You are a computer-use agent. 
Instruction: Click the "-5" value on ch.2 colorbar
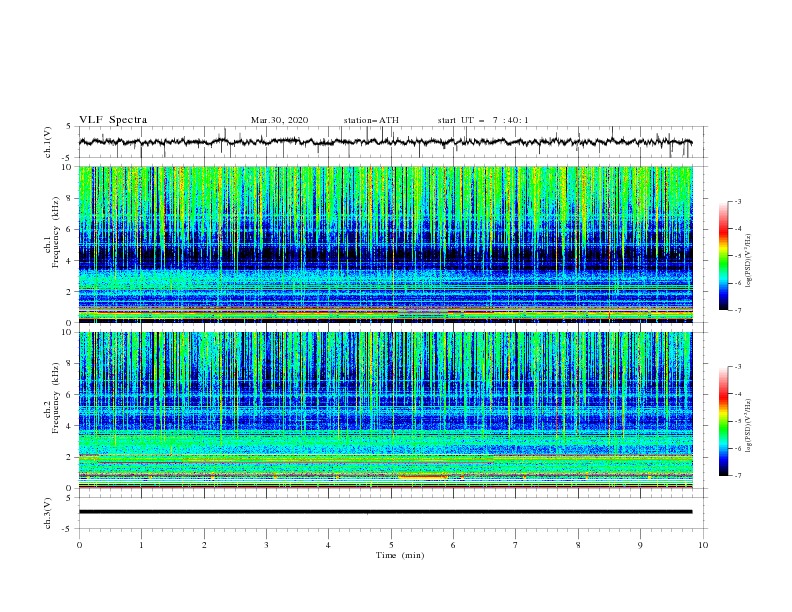coord(738,421)
